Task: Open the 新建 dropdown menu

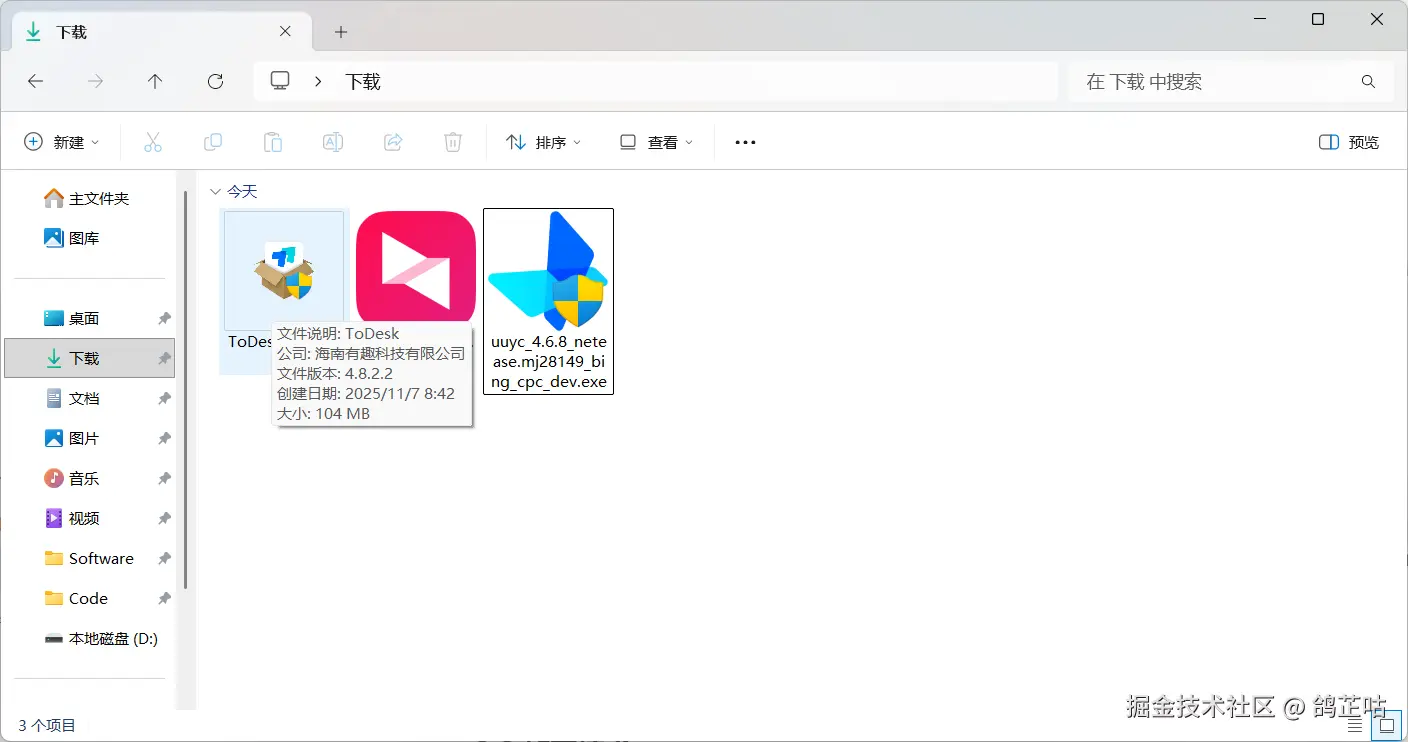Action: click(62, 143)
